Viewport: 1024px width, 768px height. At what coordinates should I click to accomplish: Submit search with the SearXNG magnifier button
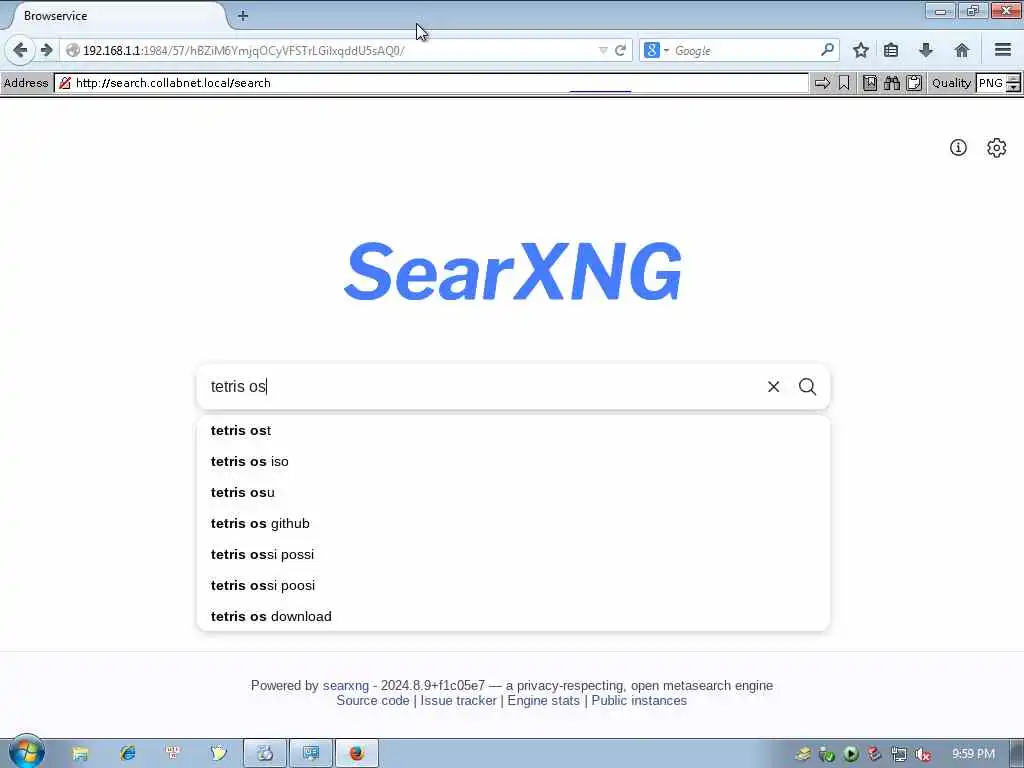pyautogui.click(x=808, y=387)
